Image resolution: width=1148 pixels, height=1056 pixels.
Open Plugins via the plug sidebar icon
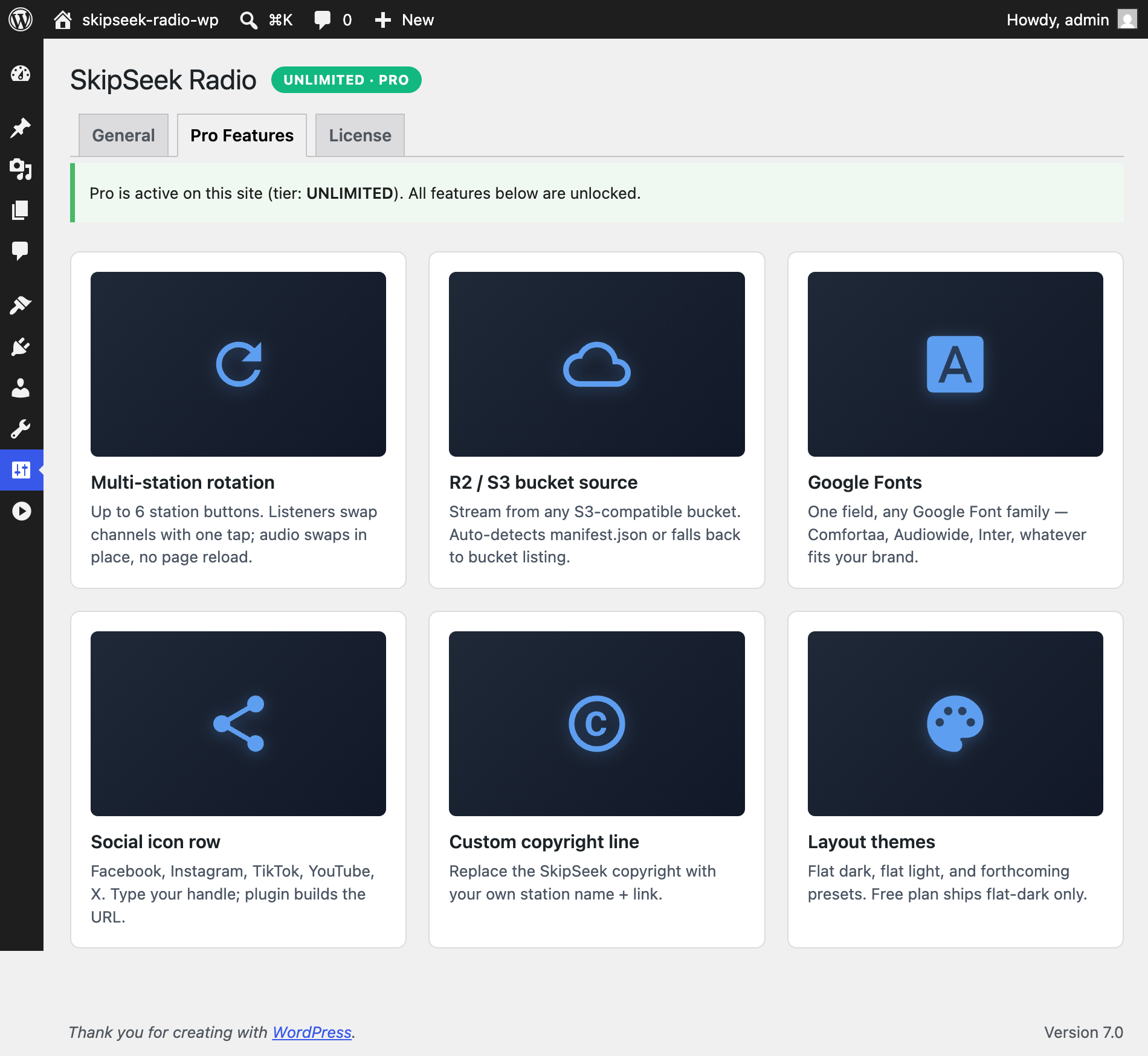coord(21,347)
